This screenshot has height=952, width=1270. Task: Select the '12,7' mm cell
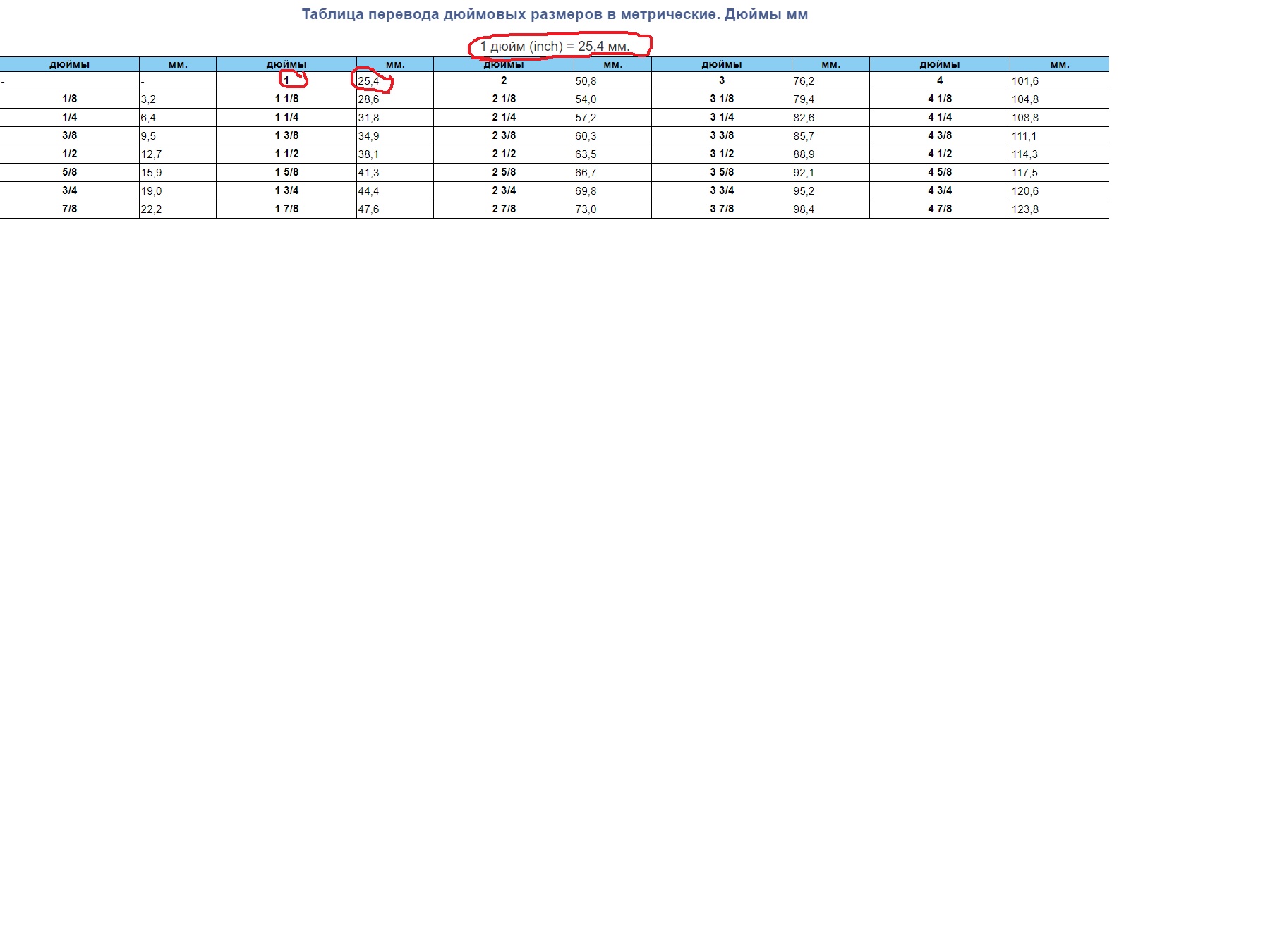tap(178, 154)
